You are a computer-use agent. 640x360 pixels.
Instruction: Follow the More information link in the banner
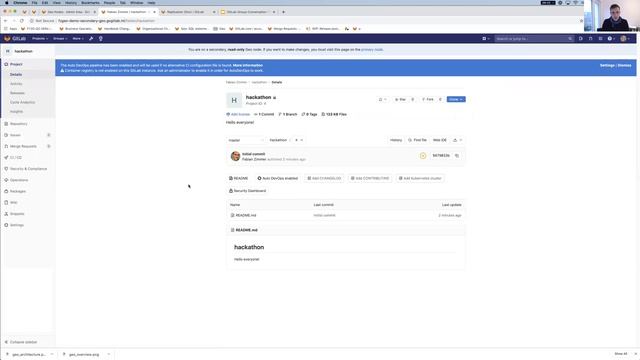248,65
